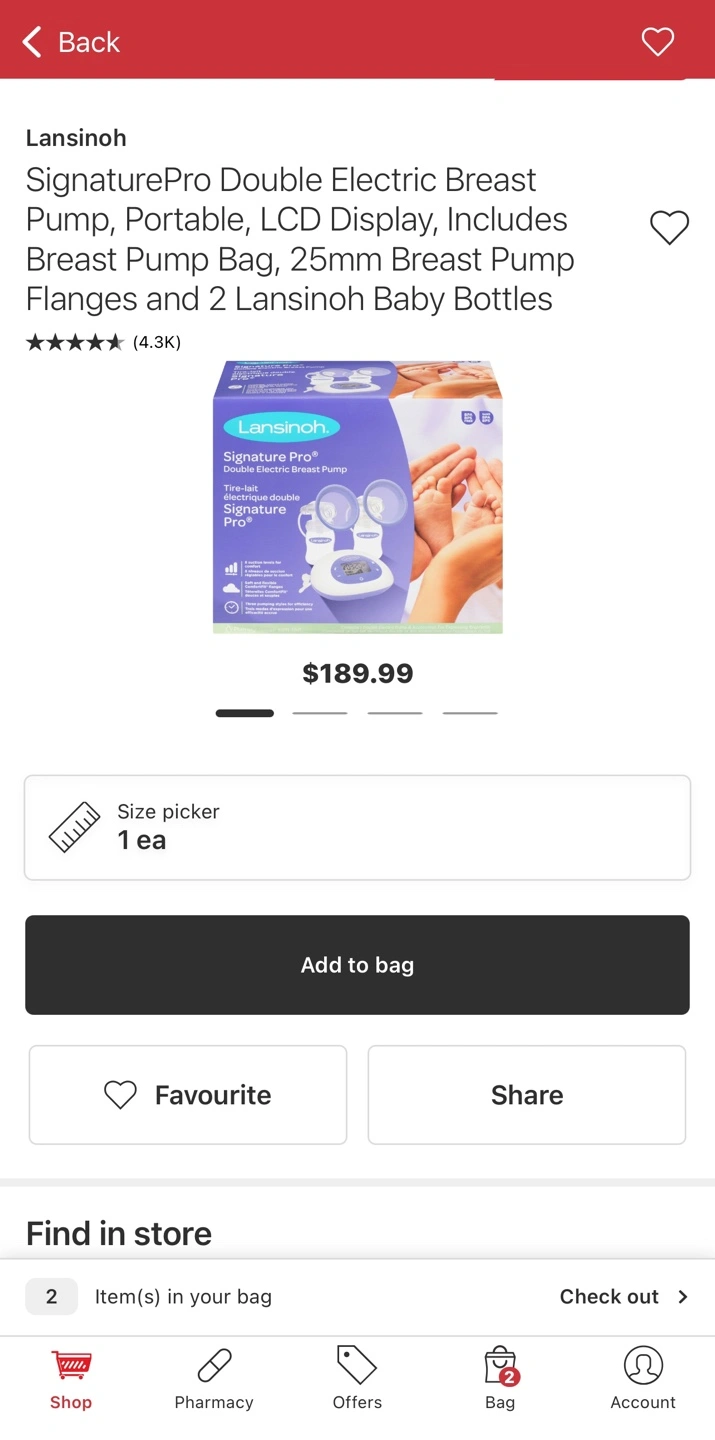Jump to the fourth image carousel indicator
715x1440 pixels.
click(x=470, y=713)
